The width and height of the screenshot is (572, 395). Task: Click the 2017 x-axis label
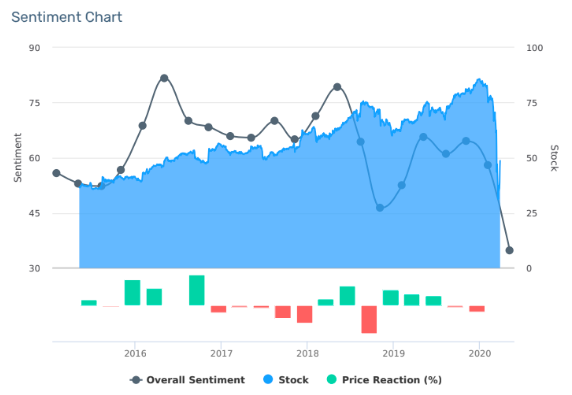221,353
